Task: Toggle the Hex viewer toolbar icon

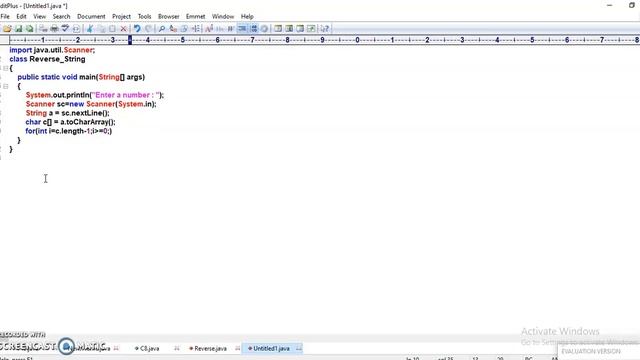Action: pyautogui.click(x=220, y=29)
